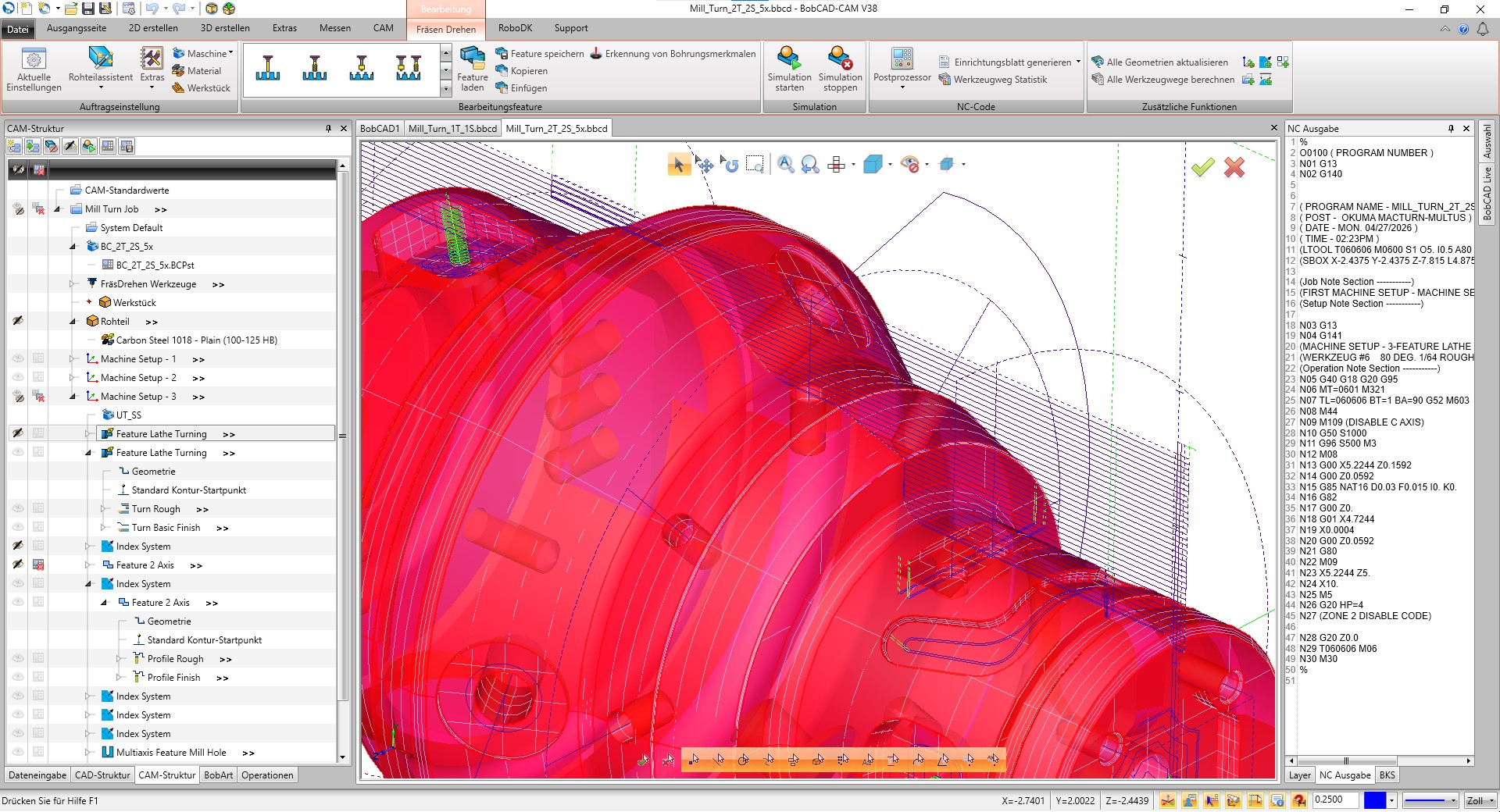Click the Kopieren button
1500x812 pixels.
point(522,71)
